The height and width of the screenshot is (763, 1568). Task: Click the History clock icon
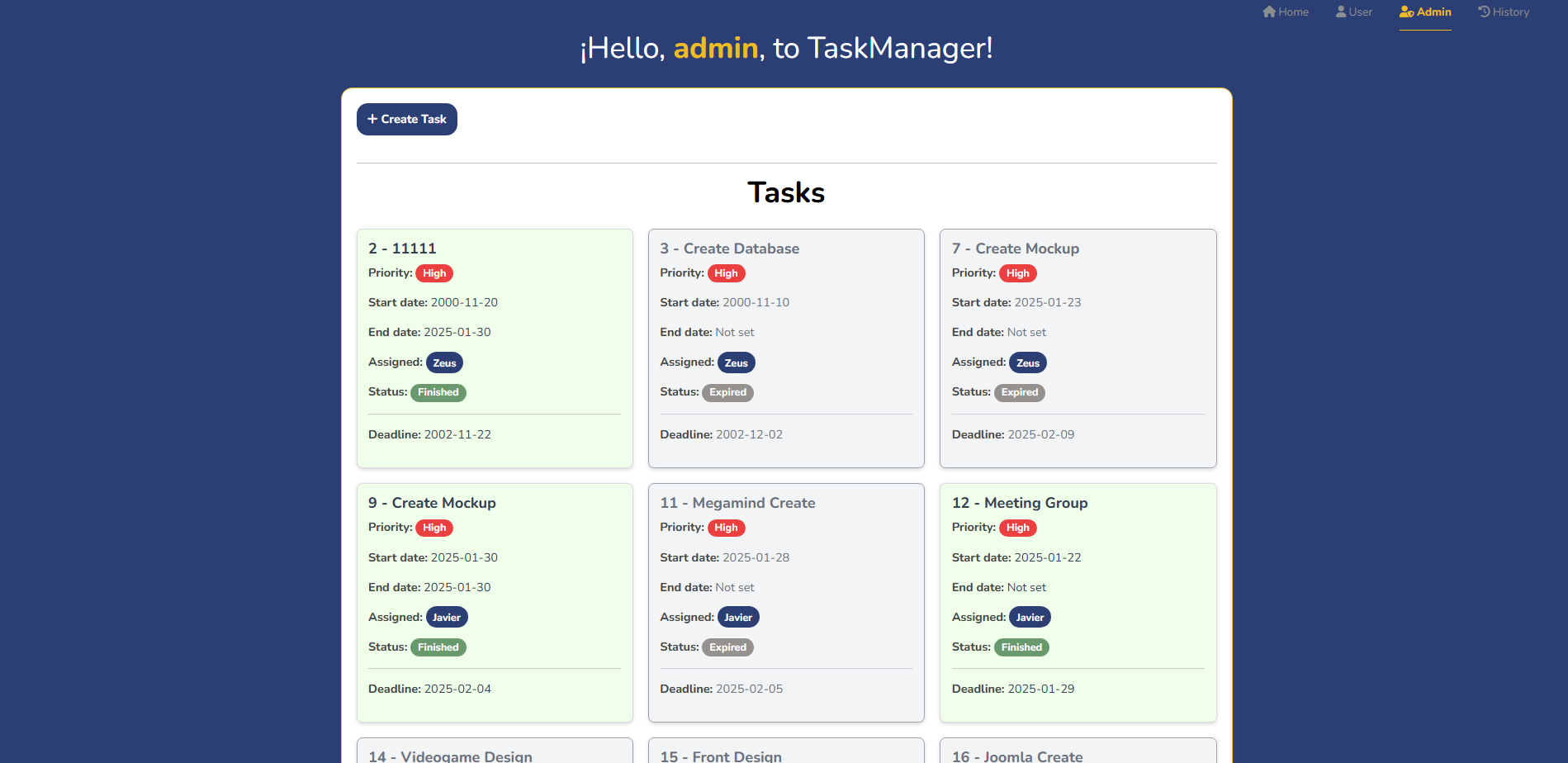tap(1484, 12)
